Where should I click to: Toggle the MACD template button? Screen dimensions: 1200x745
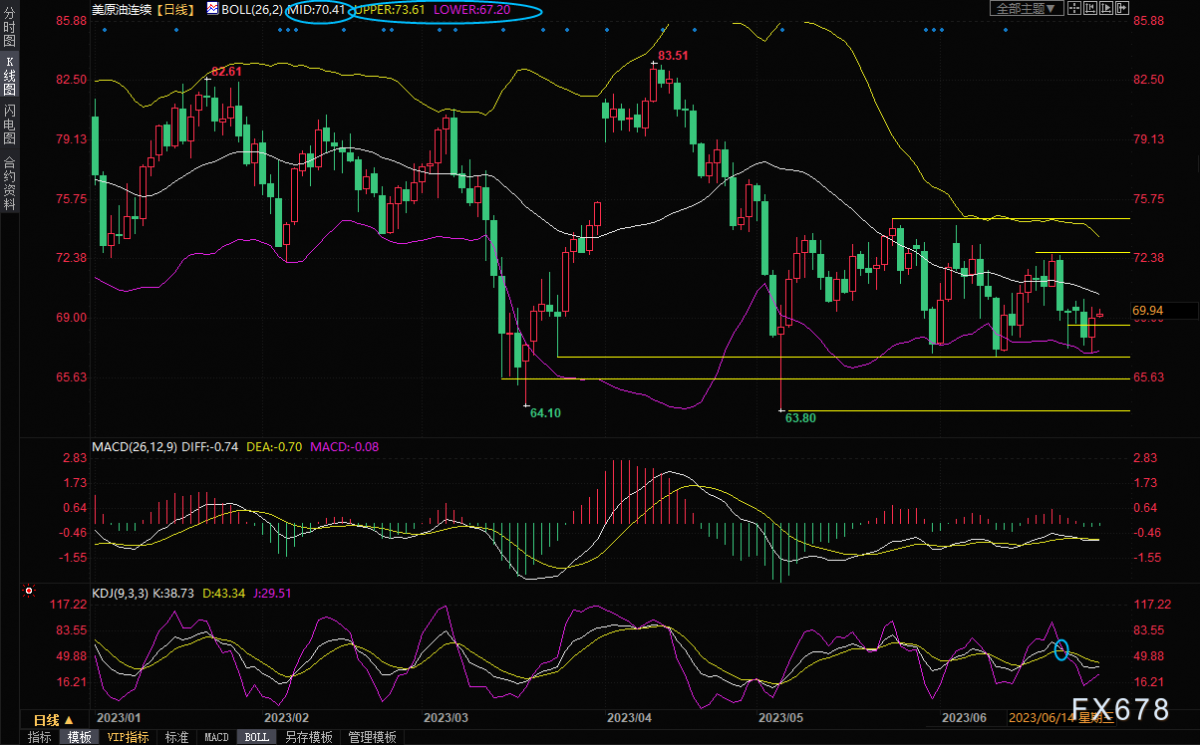click(x=216, y=737)
